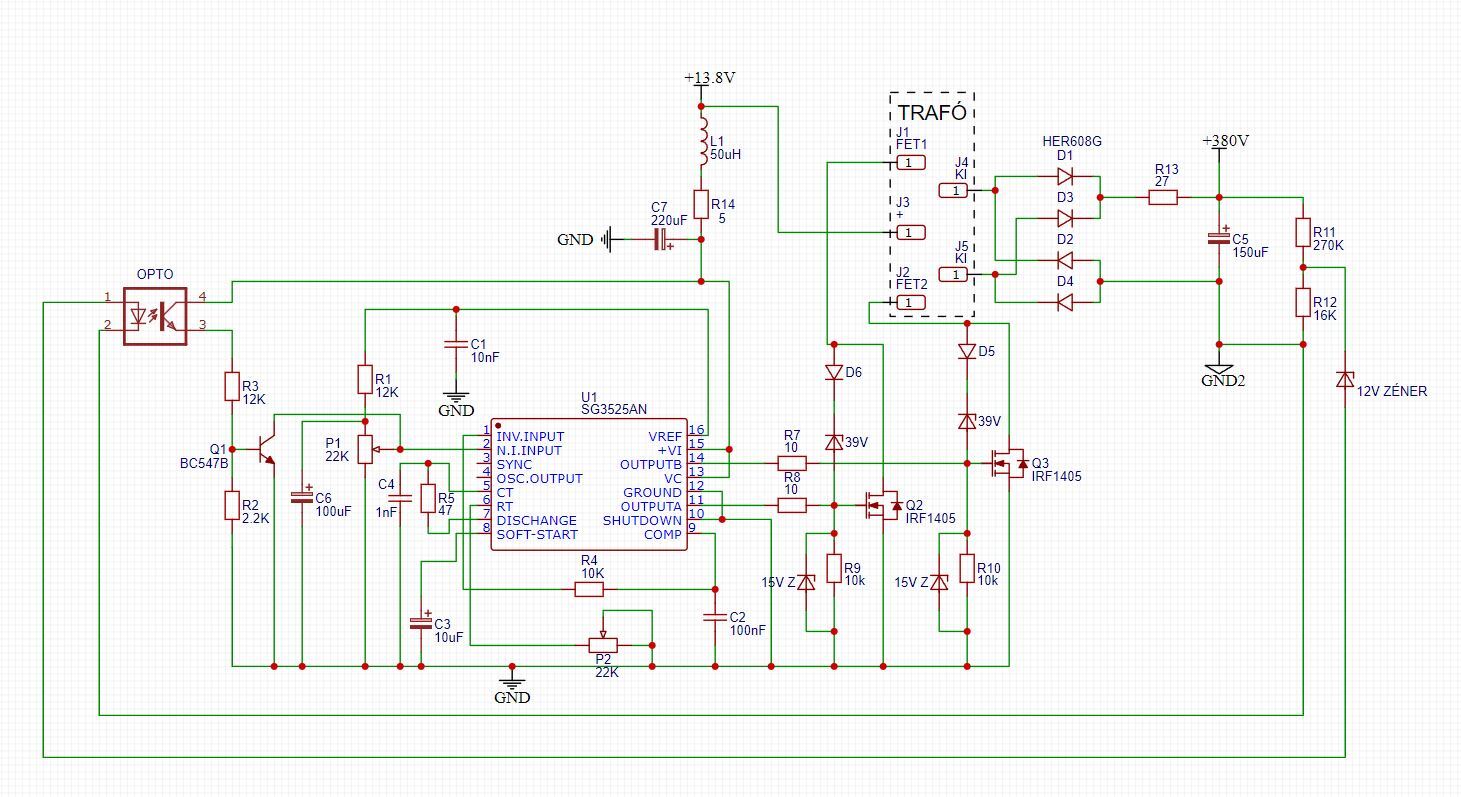Image resolution: width=1461 pixels, height=797 pixels.
Task: Select the D5 diode symbol
Action: pos(967,351)
